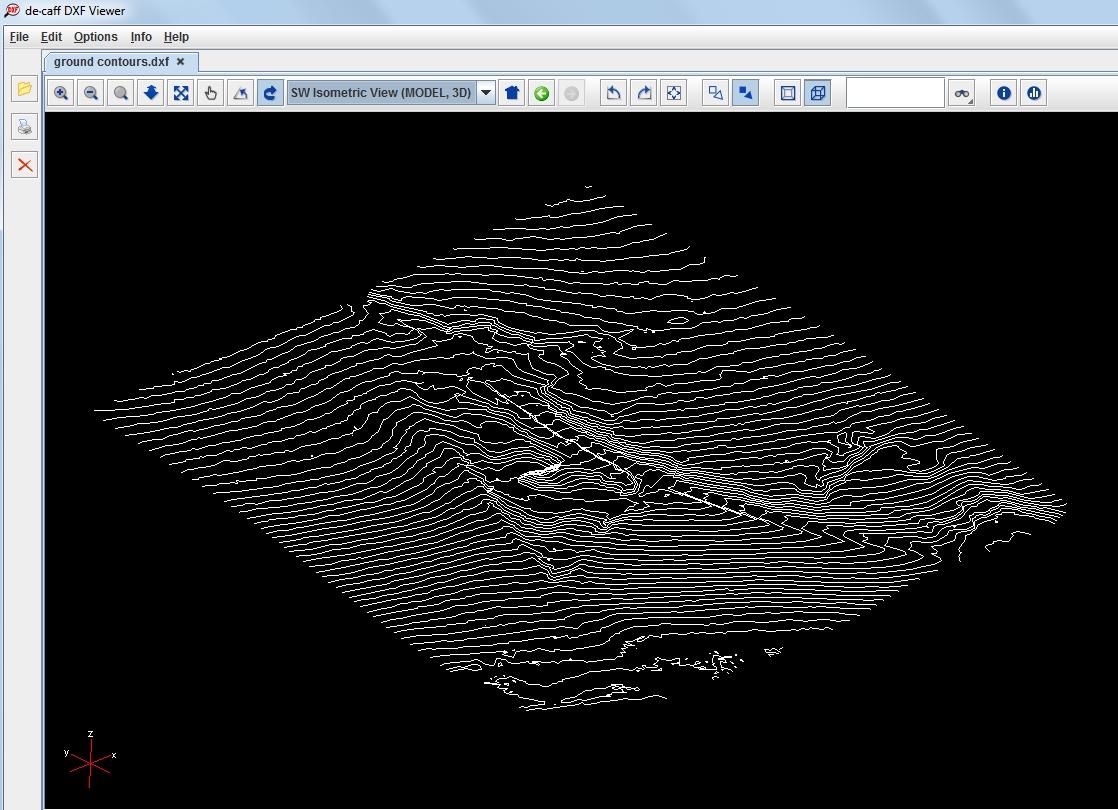Go to previous view with green arrow

542,93
